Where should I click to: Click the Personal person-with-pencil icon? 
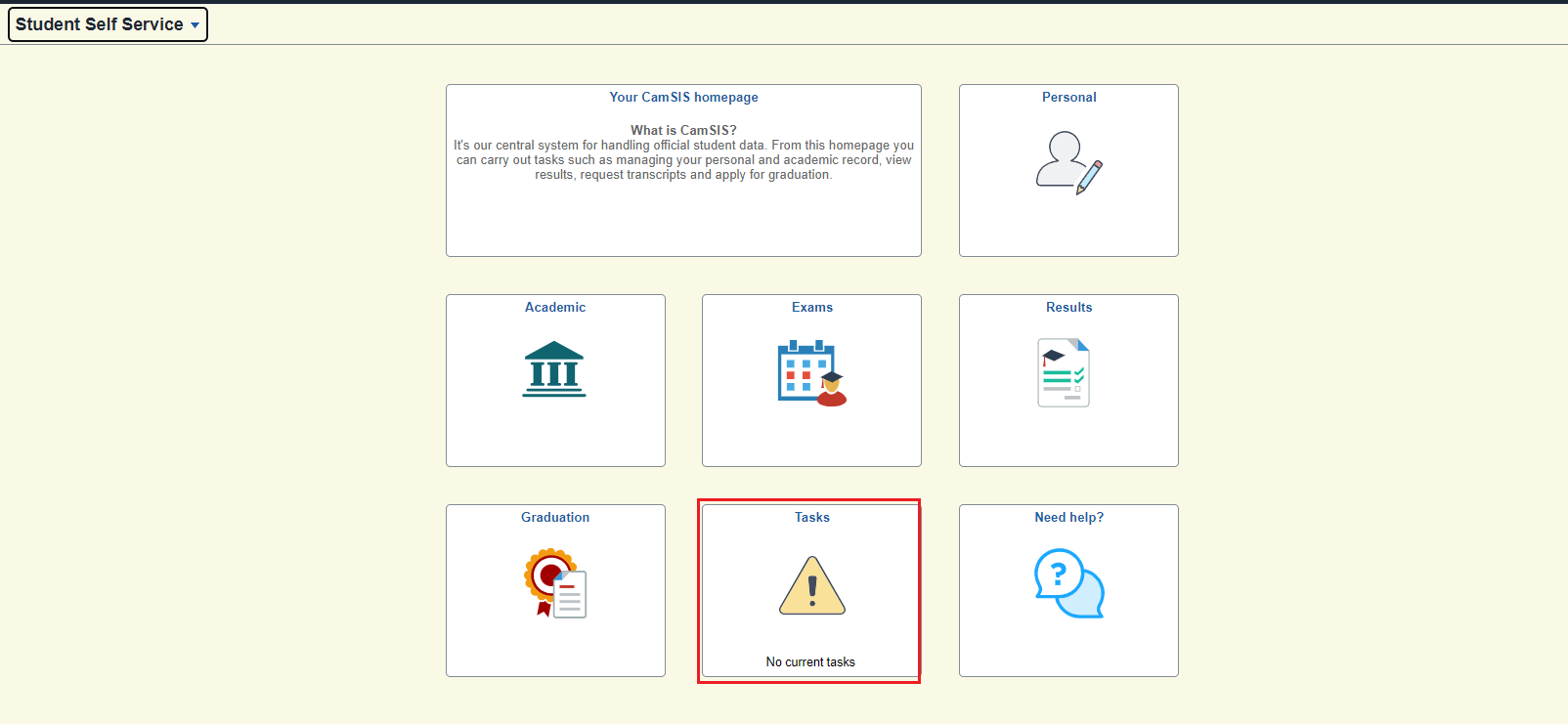pos(1069,163)
